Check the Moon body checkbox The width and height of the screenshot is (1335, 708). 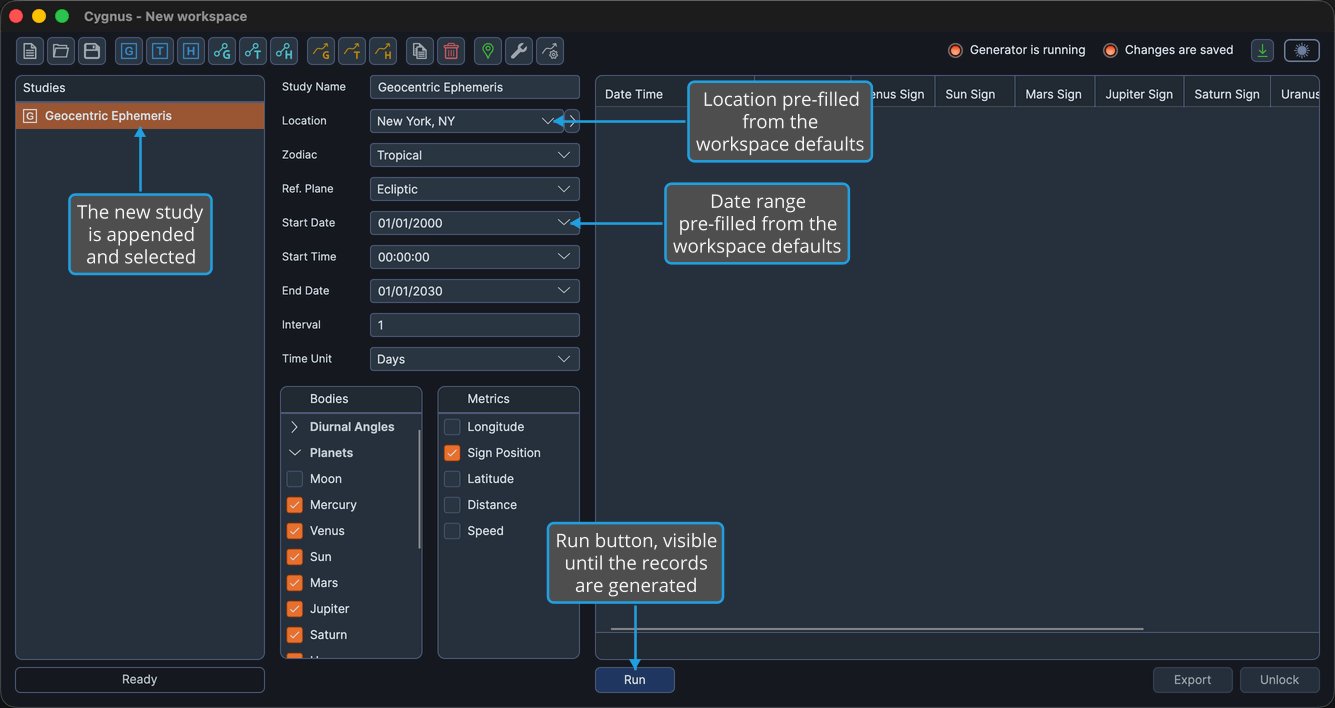coord(295,479)
